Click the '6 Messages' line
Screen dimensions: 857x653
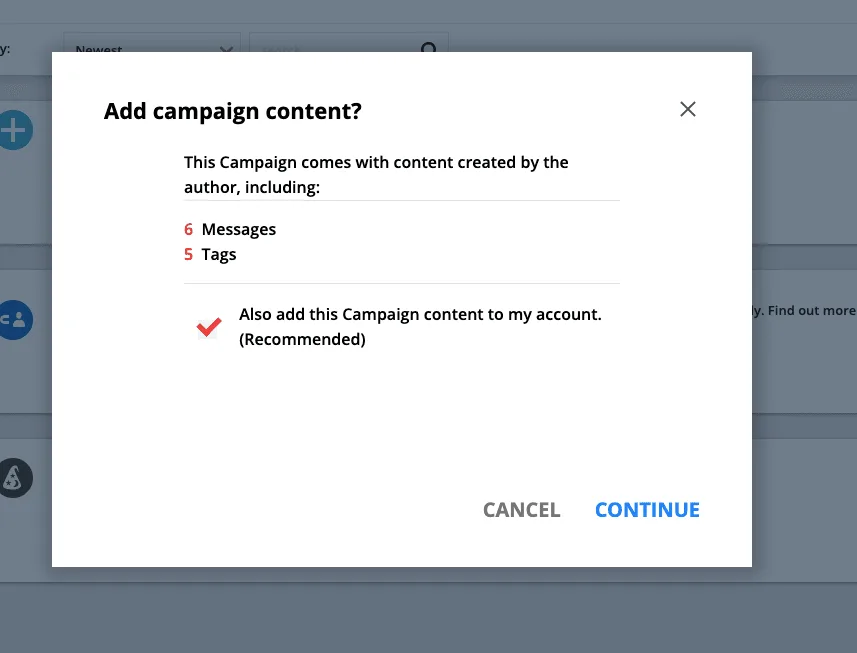(230, 229)
